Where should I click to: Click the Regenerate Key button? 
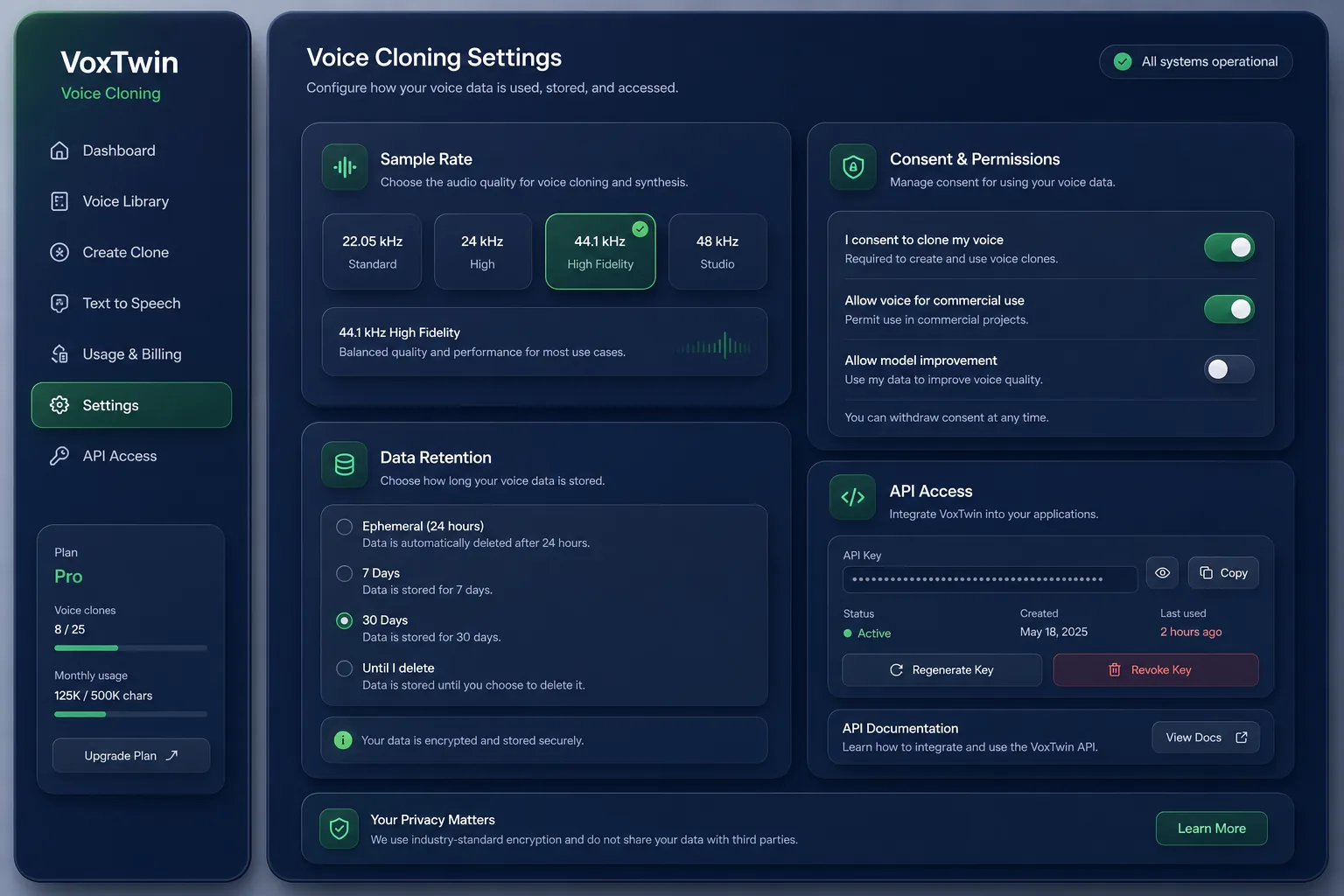[941, 670]
